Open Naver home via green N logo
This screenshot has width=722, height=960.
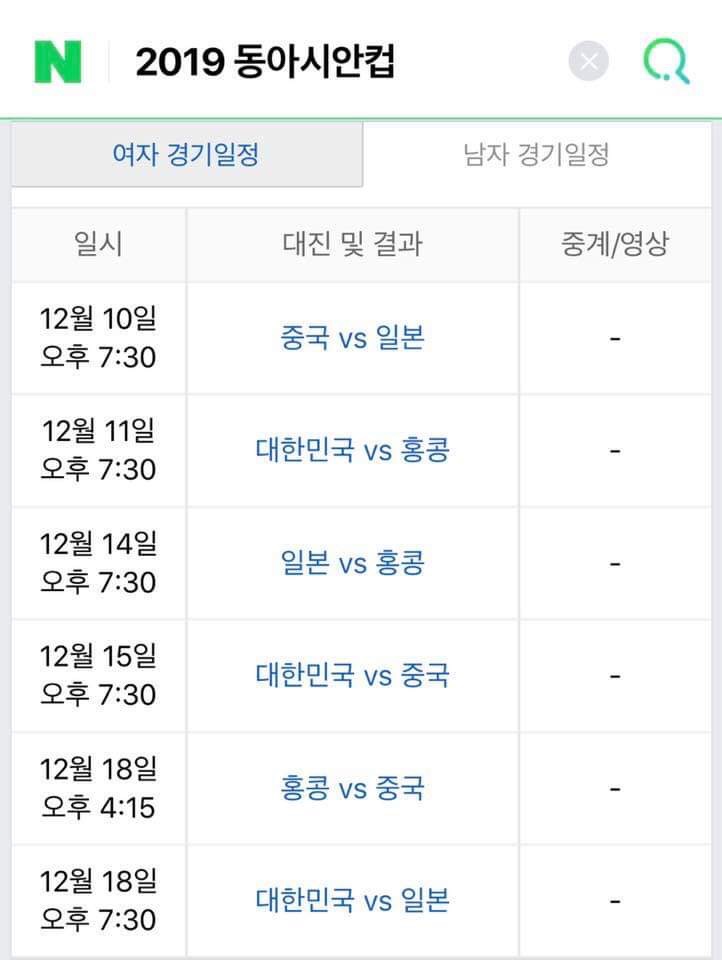58,61
